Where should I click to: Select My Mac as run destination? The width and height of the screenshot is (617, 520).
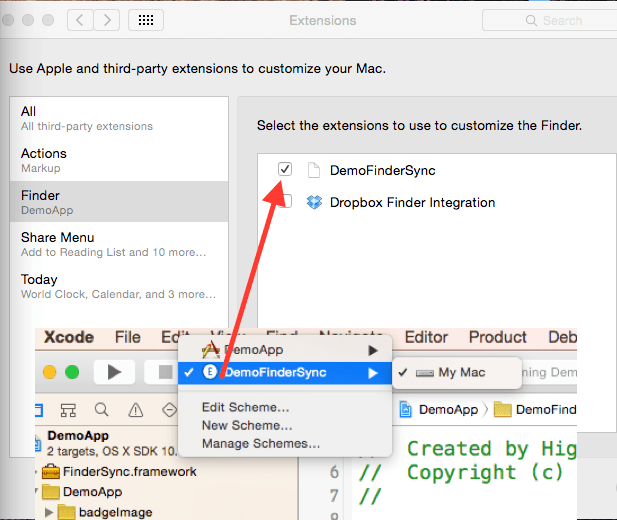457,372
